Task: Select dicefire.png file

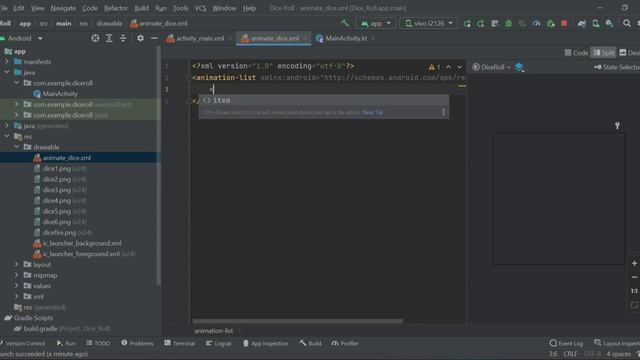Action: [60, 233]
